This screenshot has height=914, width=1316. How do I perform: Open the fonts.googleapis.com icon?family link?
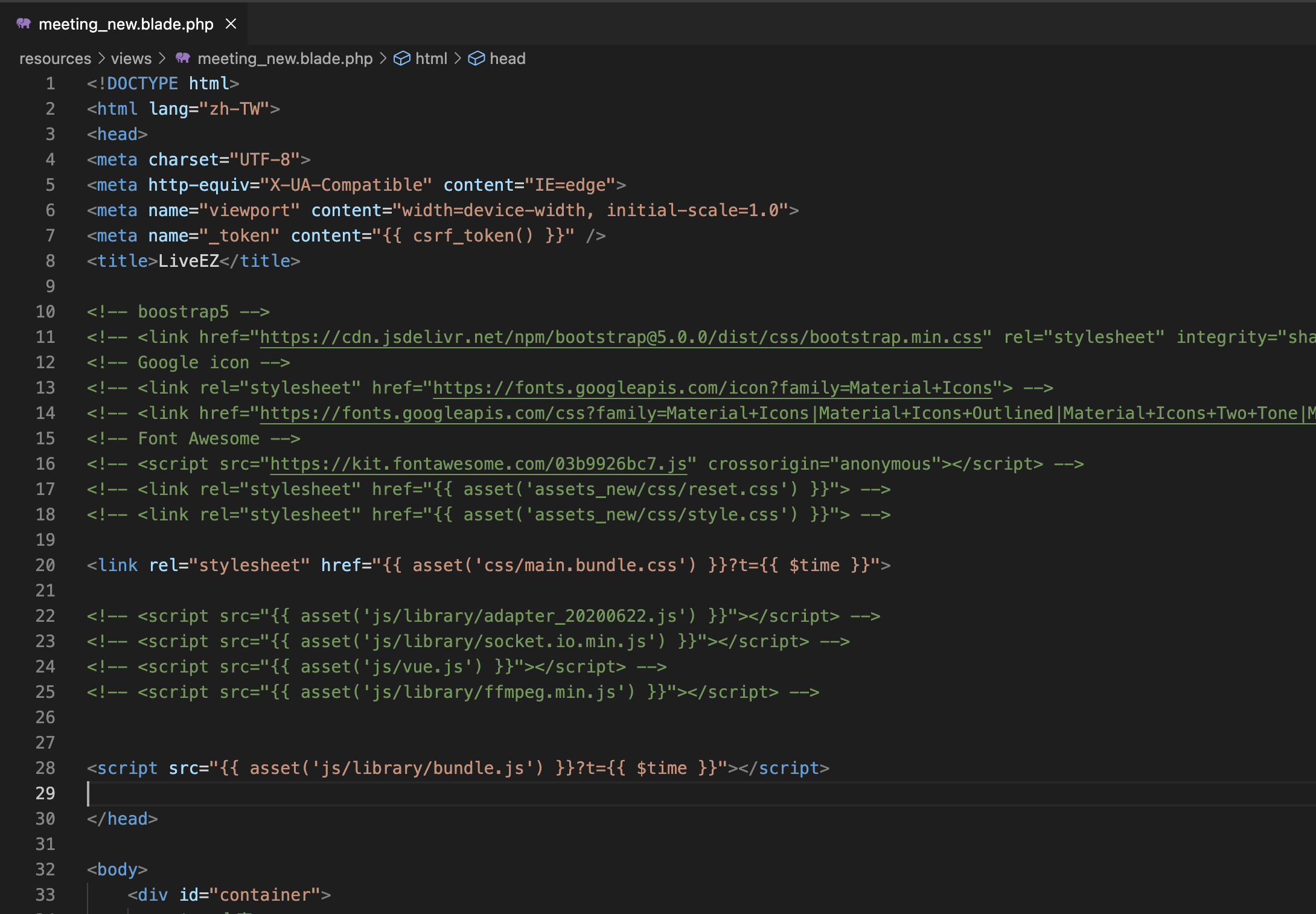(x=712, y=388)
